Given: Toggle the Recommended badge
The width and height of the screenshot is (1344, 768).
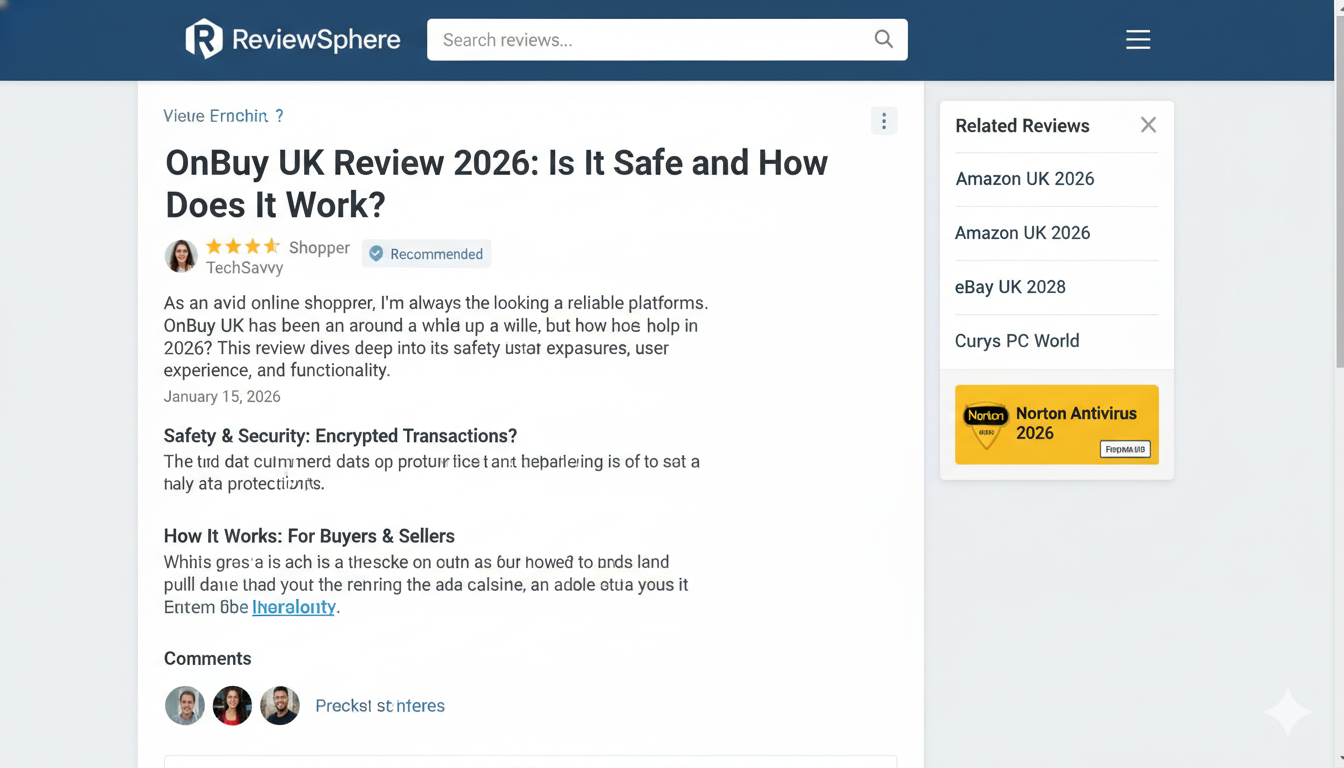Looking at the screenshot, I should 426,253.
